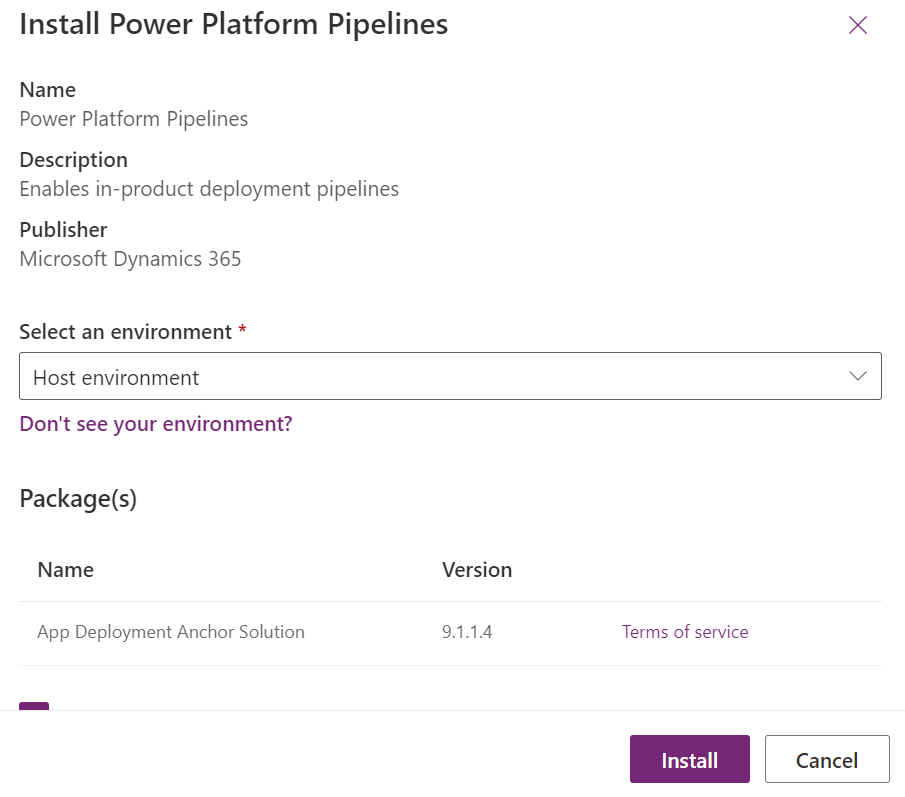The width and height of the screenshot is (905, 797).
Task: Open the Host environment combo box
Action: point(430,377)
